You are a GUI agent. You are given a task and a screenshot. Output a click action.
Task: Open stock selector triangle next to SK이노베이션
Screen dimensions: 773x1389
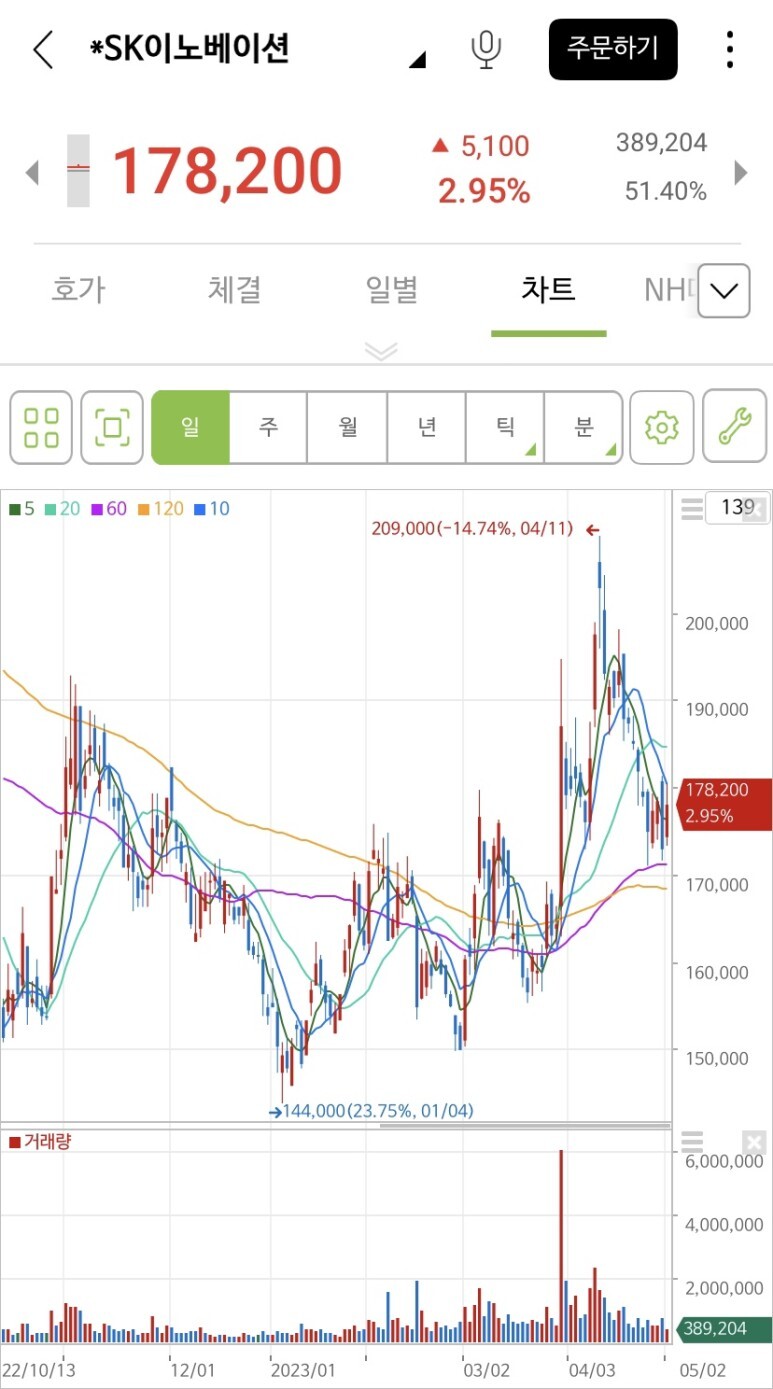[417, 61]
